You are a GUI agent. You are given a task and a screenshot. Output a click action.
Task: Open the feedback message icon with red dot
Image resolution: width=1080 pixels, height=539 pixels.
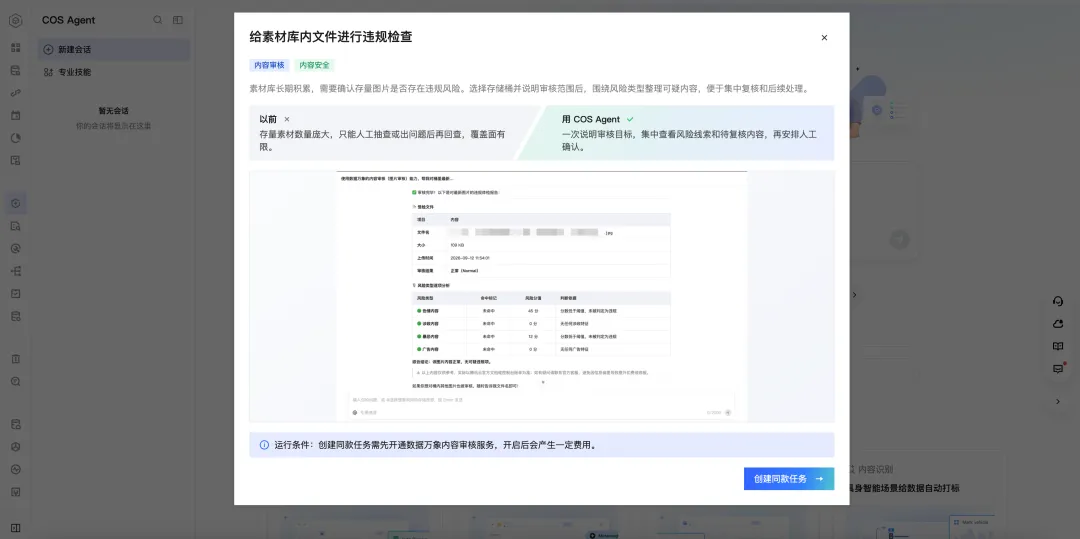click(x=1058, y=368)
